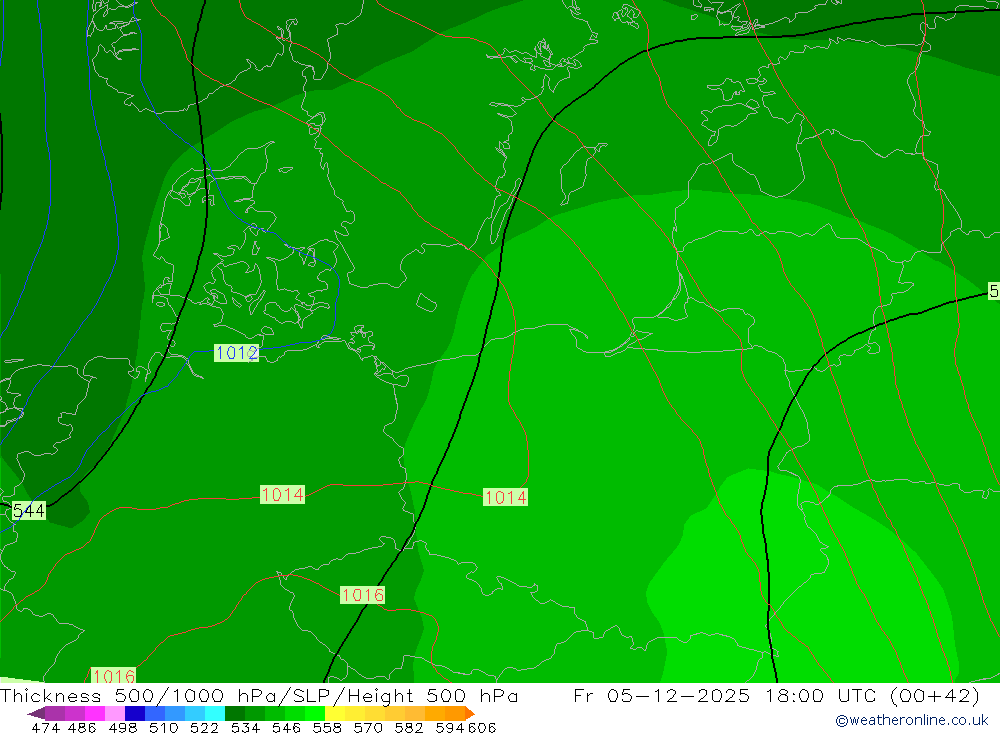
Task: Click the '(00+42)' forecast offset text
Action: (x=934, y=695)
